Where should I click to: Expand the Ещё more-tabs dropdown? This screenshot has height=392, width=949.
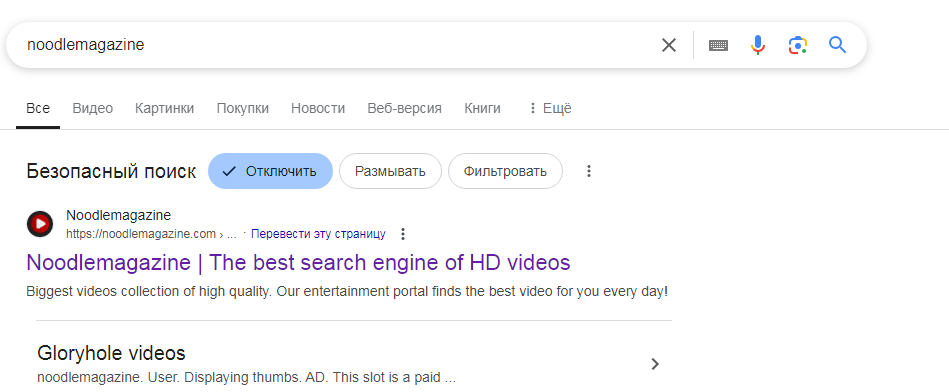tap(550, 108)
